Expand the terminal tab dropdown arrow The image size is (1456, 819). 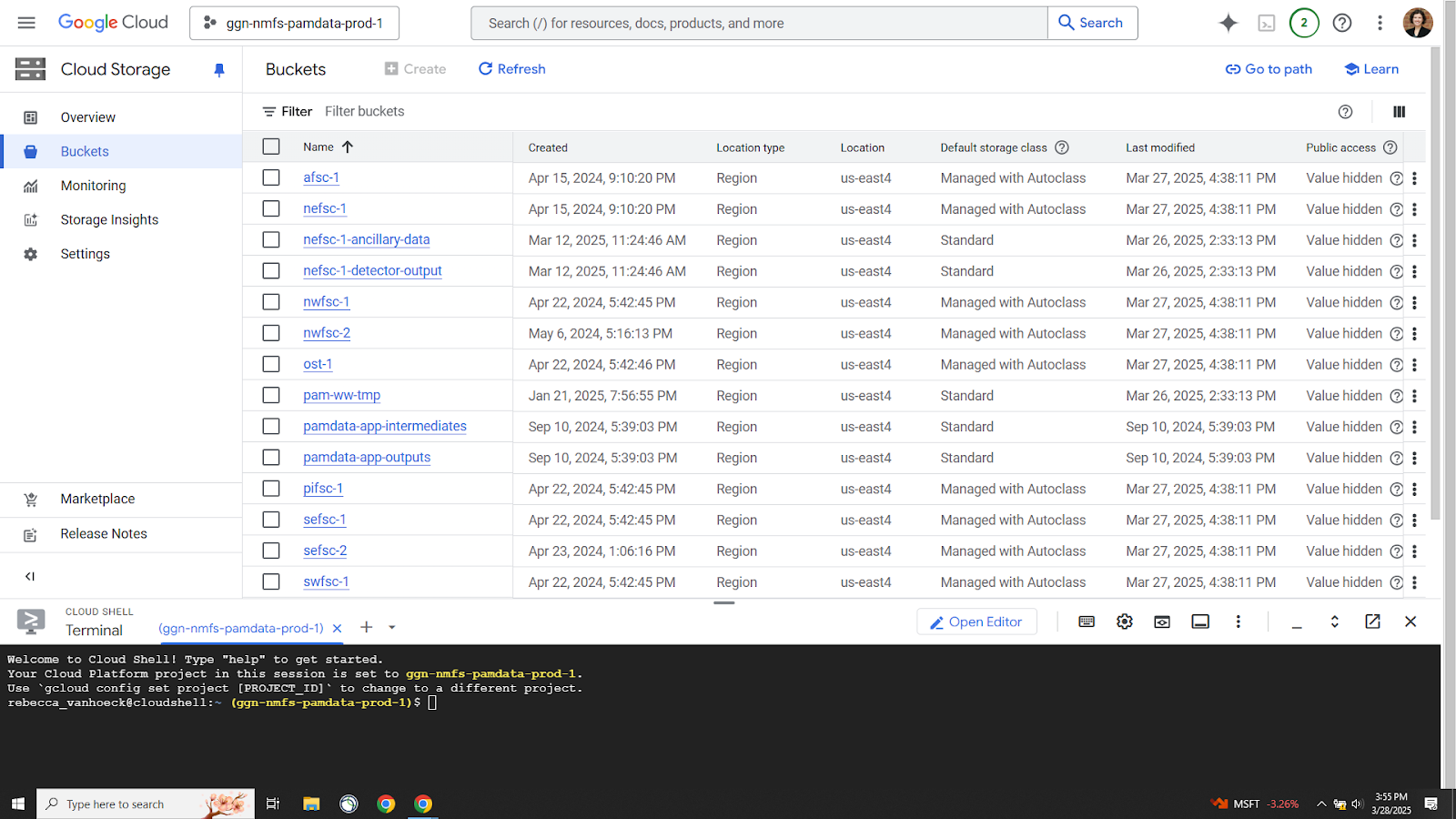[392, 627]
